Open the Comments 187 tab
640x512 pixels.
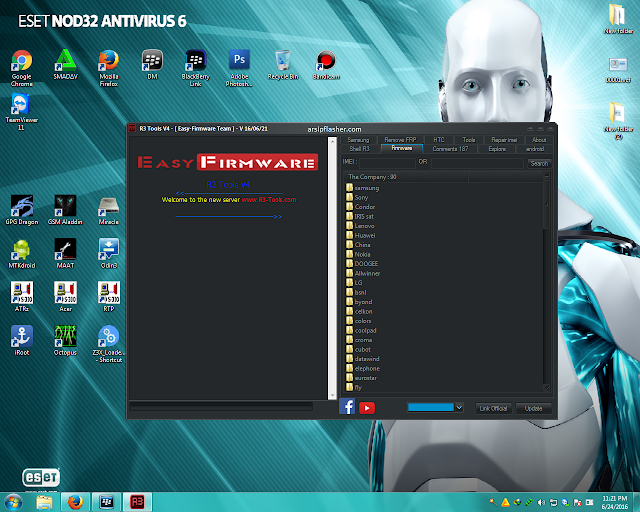click(x=450, y=149)
